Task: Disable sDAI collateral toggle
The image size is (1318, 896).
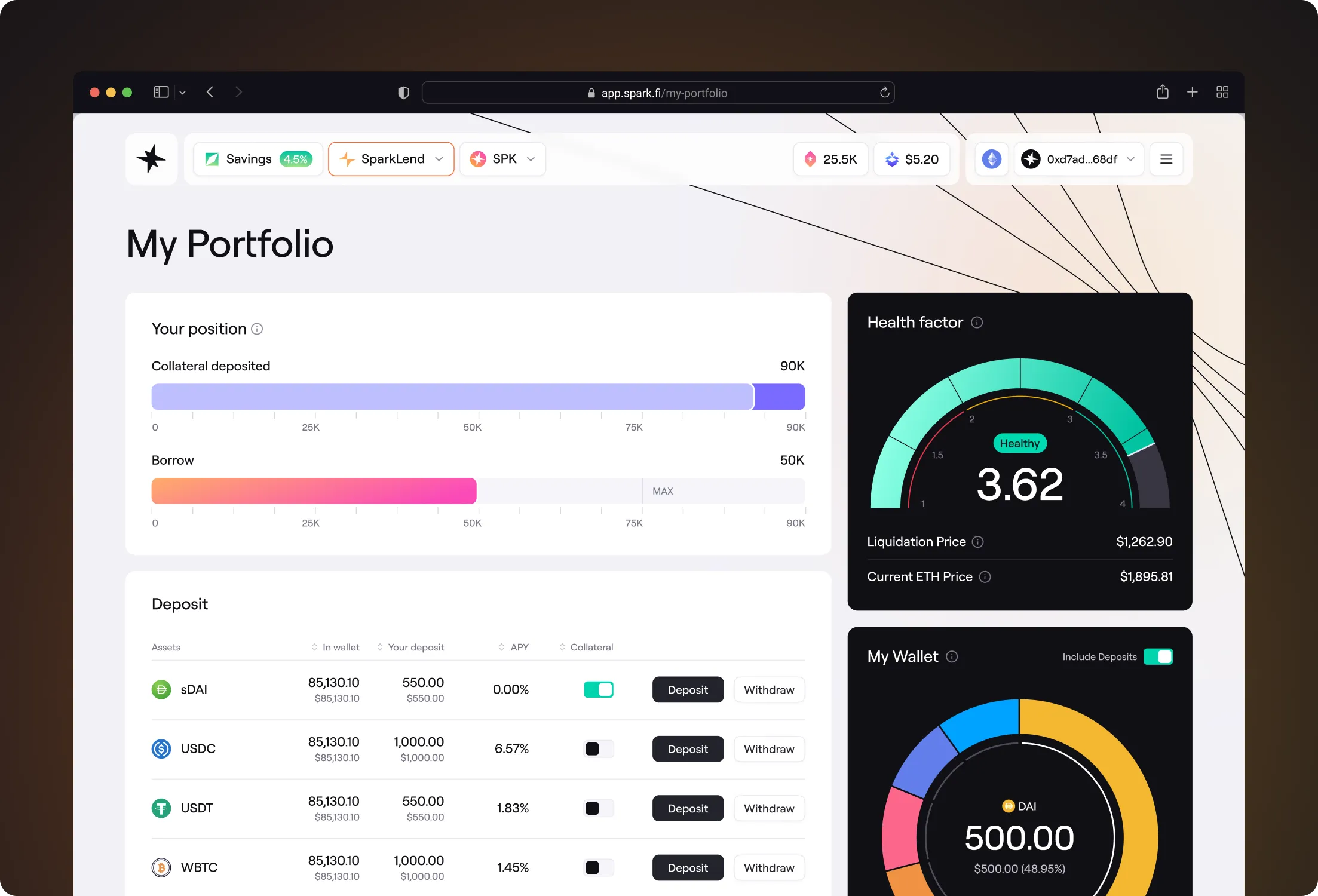Action: [x=599, y=689]
